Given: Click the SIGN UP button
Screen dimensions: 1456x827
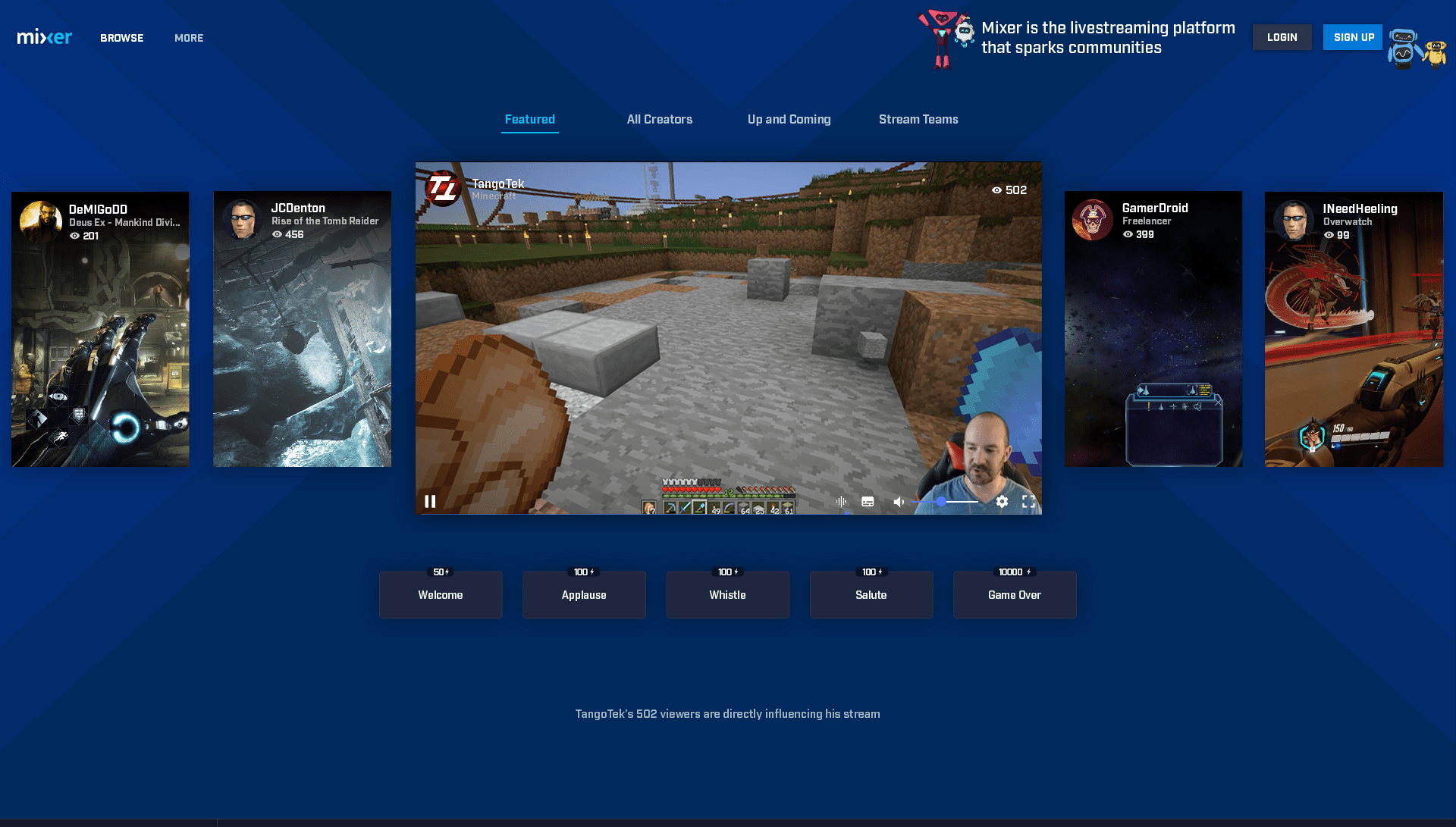Looking at the screenshot, I should (1353, 37).
